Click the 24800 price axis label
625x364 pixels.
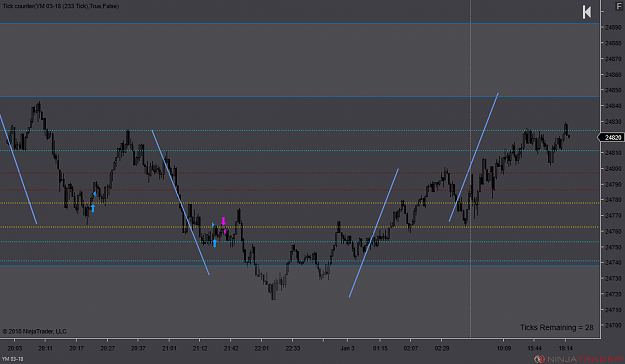click(613, 169)
